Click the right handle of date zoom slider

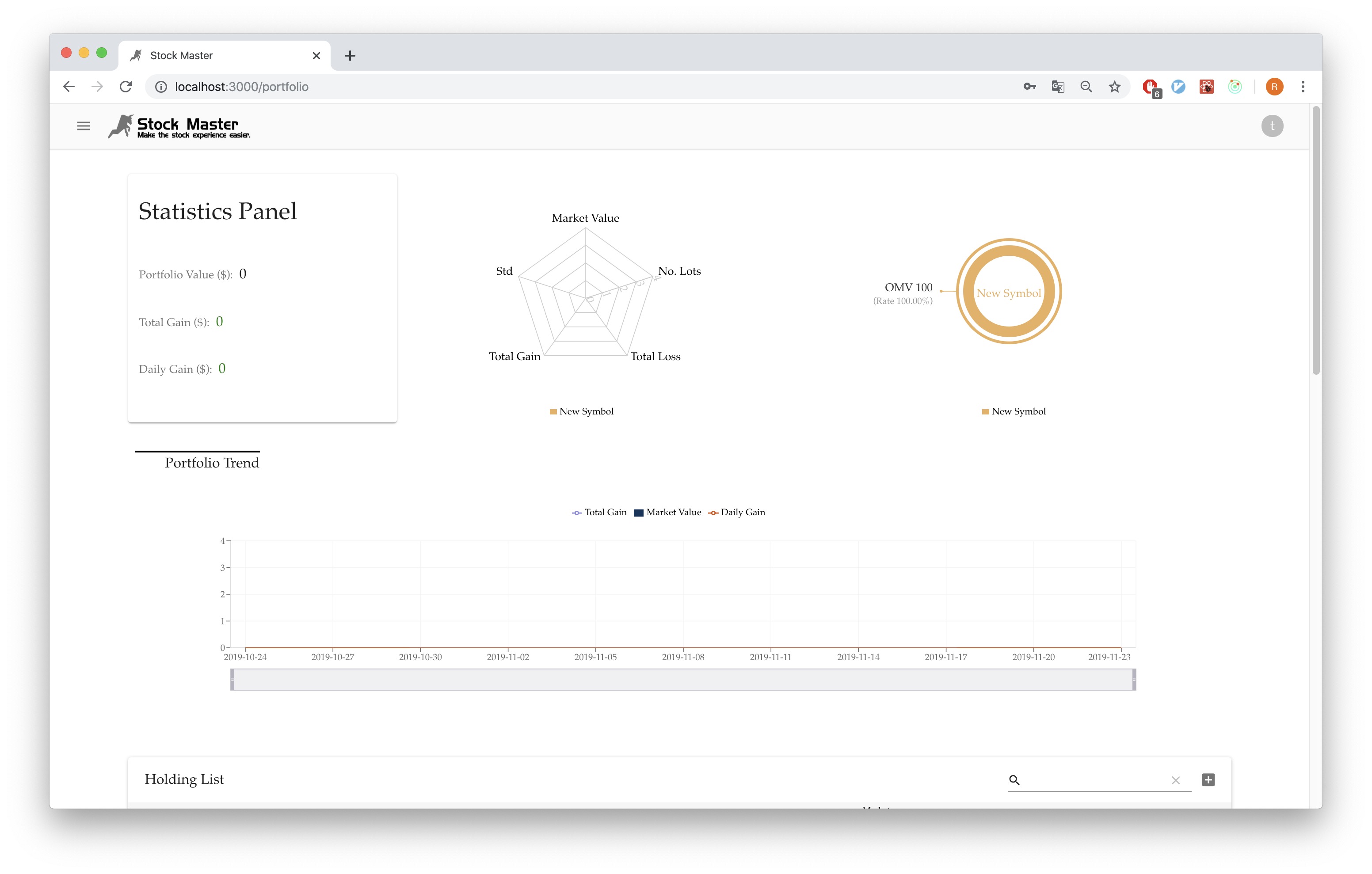coord(1134,679)
